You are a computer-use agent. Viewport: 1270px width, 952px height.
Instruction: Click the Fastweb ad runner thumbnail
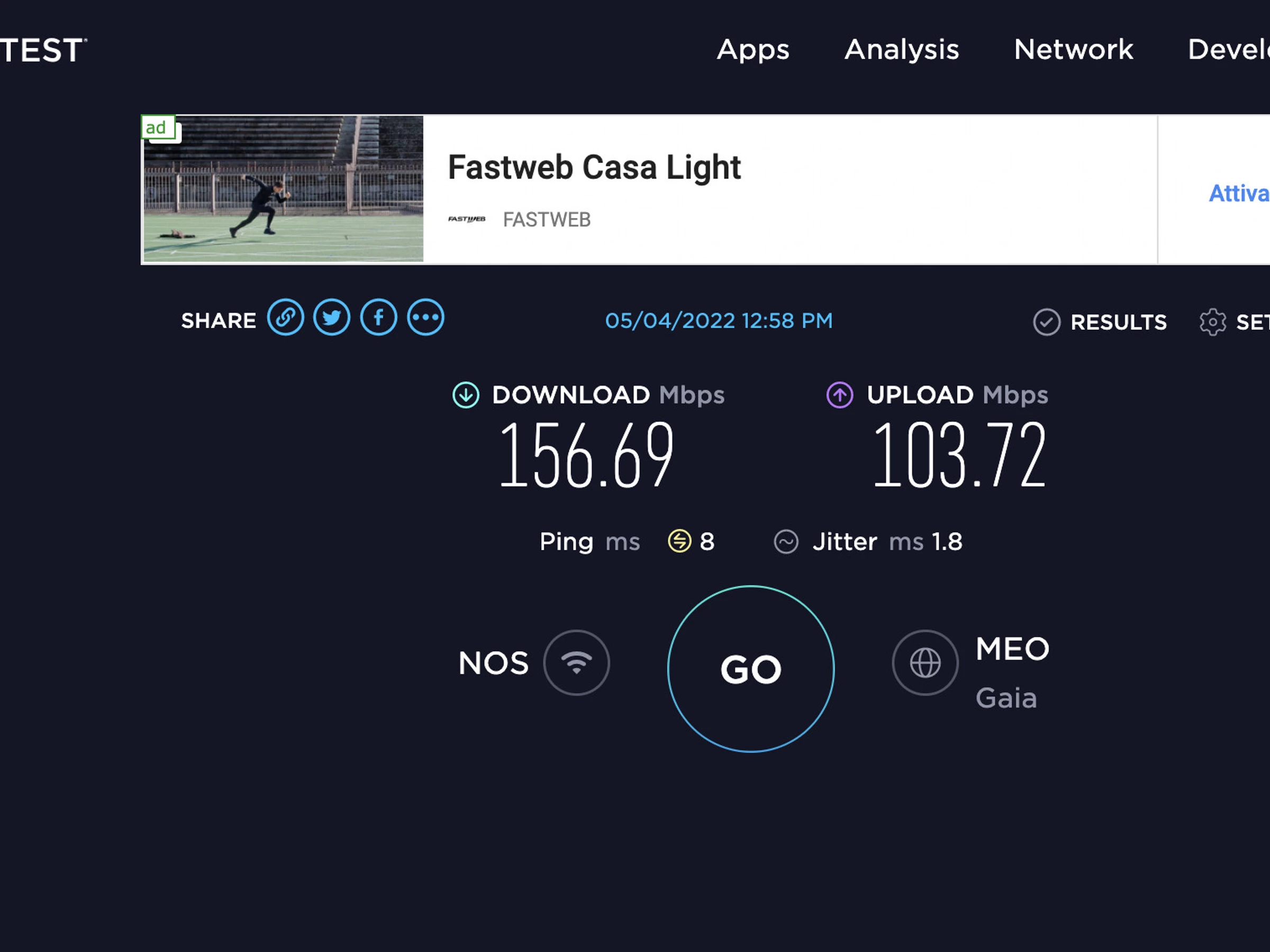click(283, 189)
